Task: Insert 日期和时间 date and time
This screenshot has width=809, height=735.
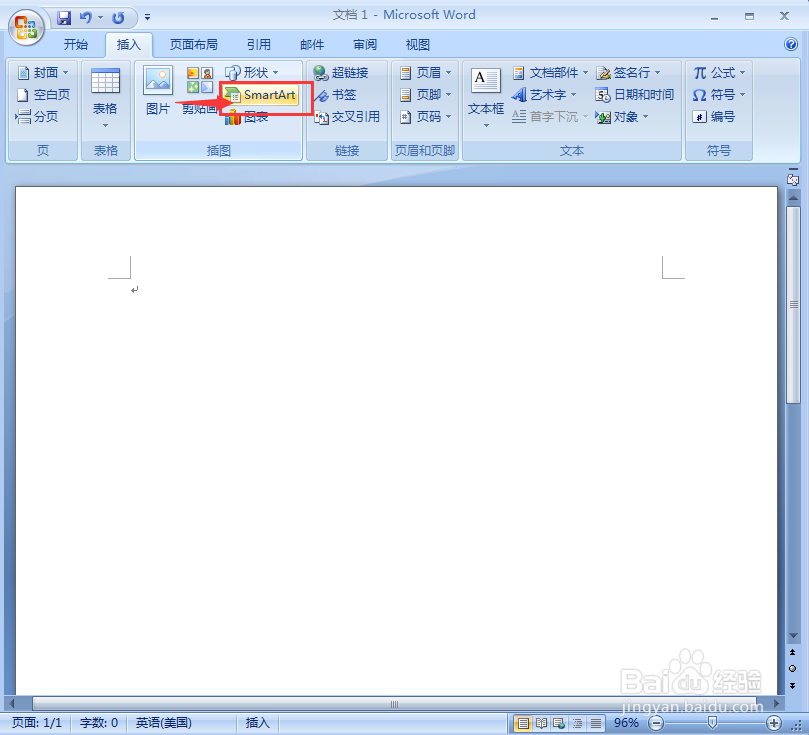Action: (635, 95)
